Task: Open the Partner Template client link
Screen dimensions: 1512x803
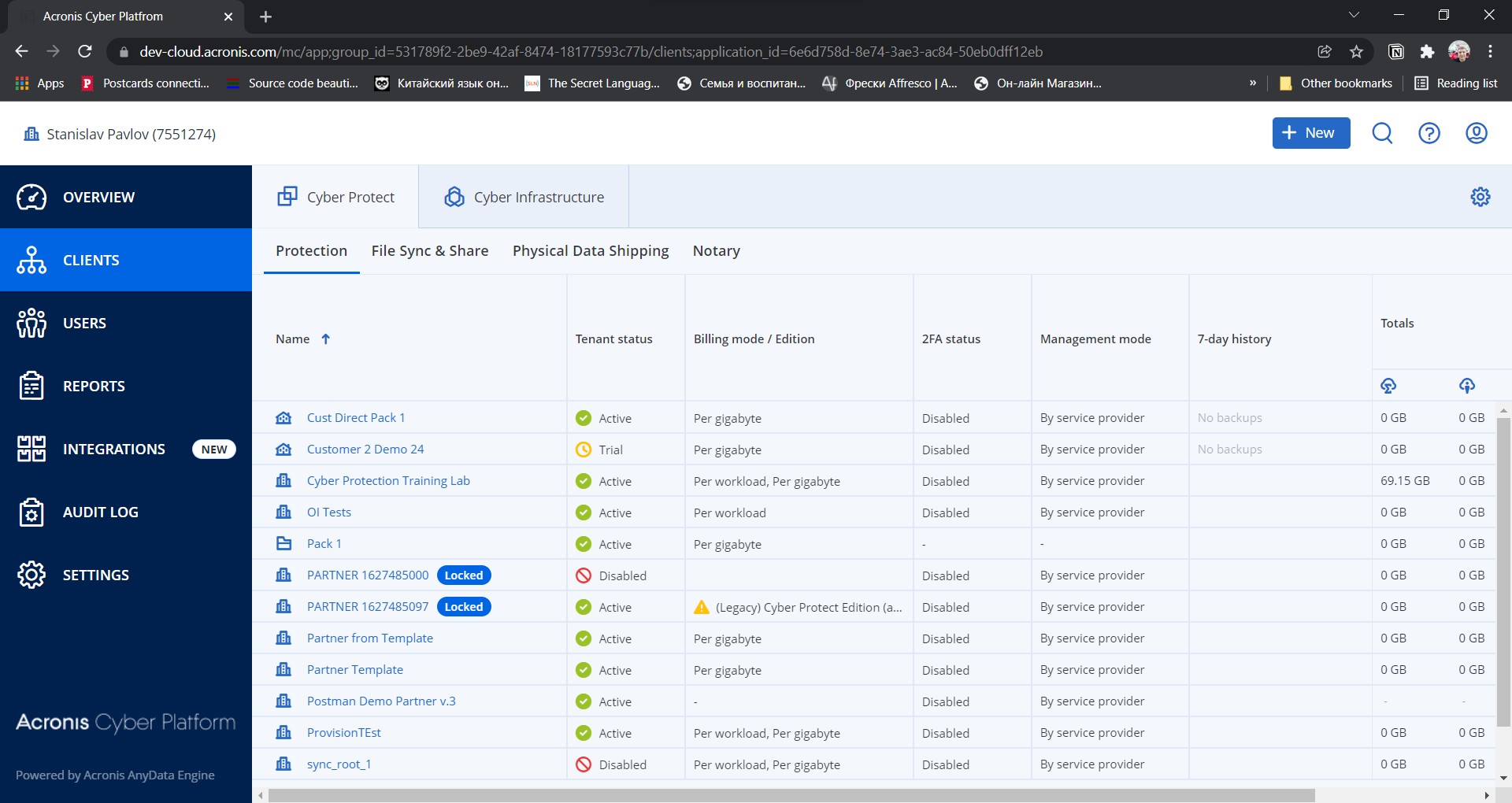Action: [x=355, y=669]
